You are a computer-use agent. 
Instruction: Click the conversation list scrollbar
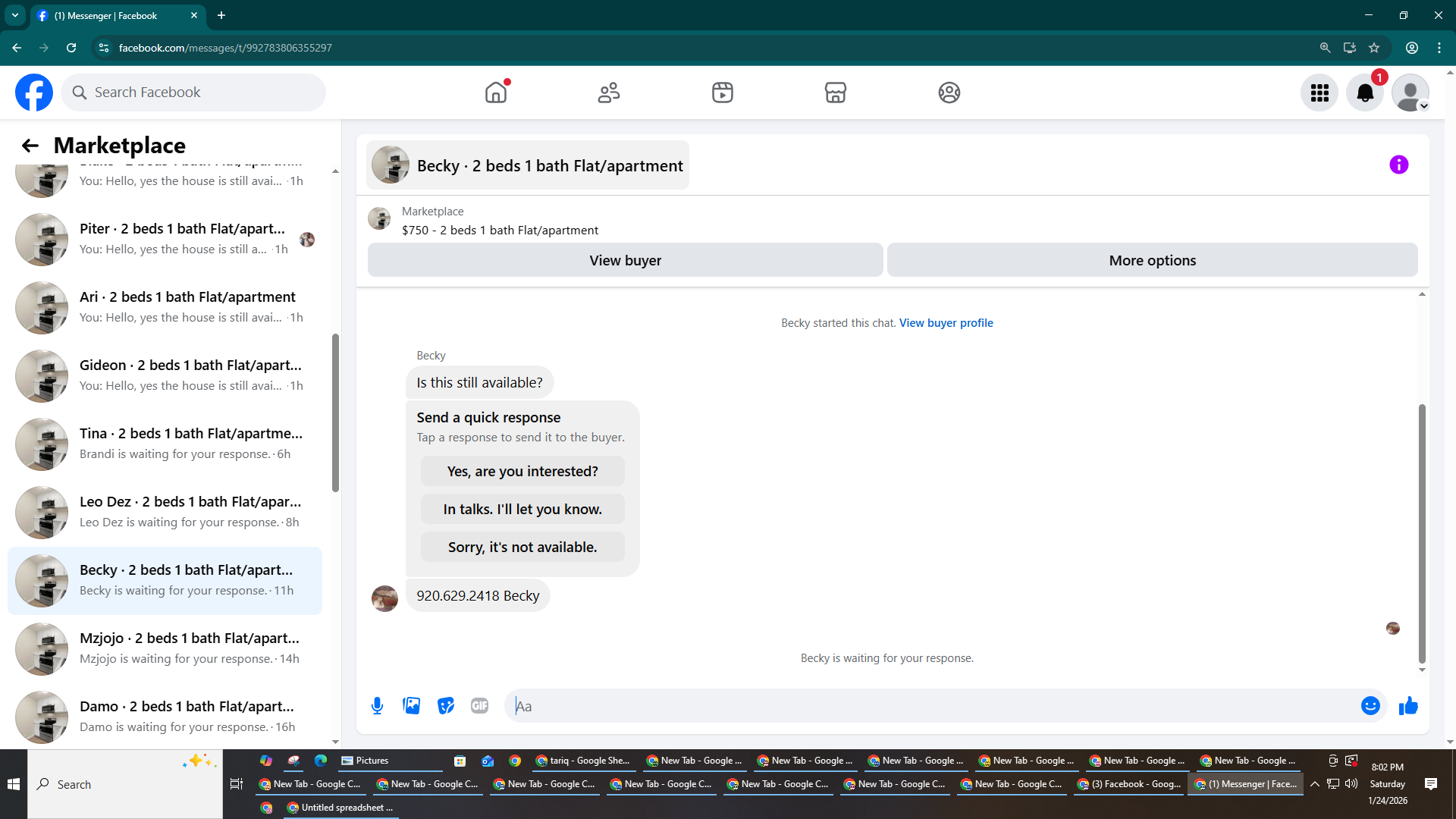click(335, 413)
